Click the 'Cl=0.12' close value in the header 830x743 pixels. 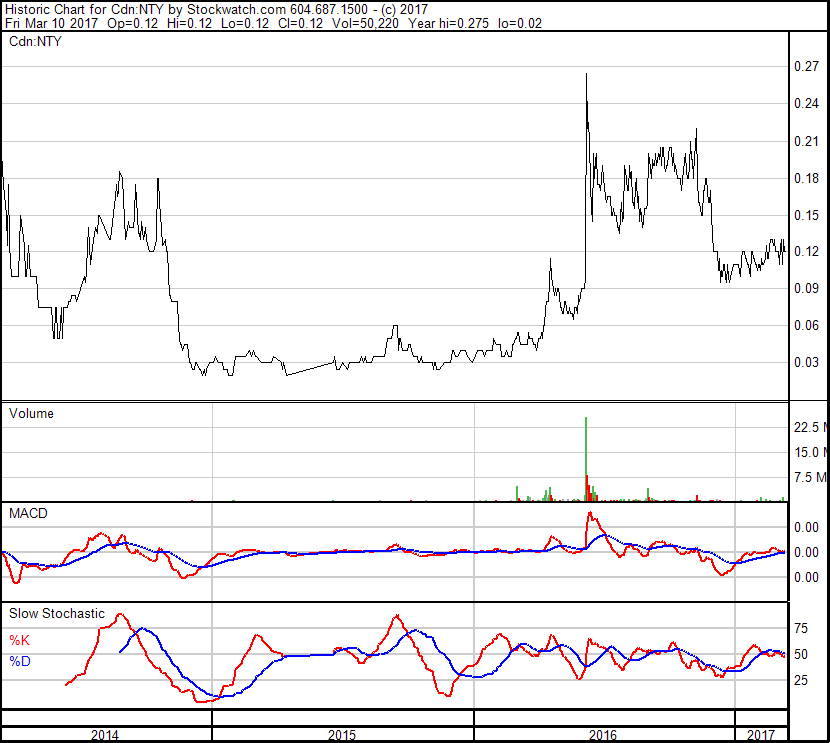[x=300, y=23]
